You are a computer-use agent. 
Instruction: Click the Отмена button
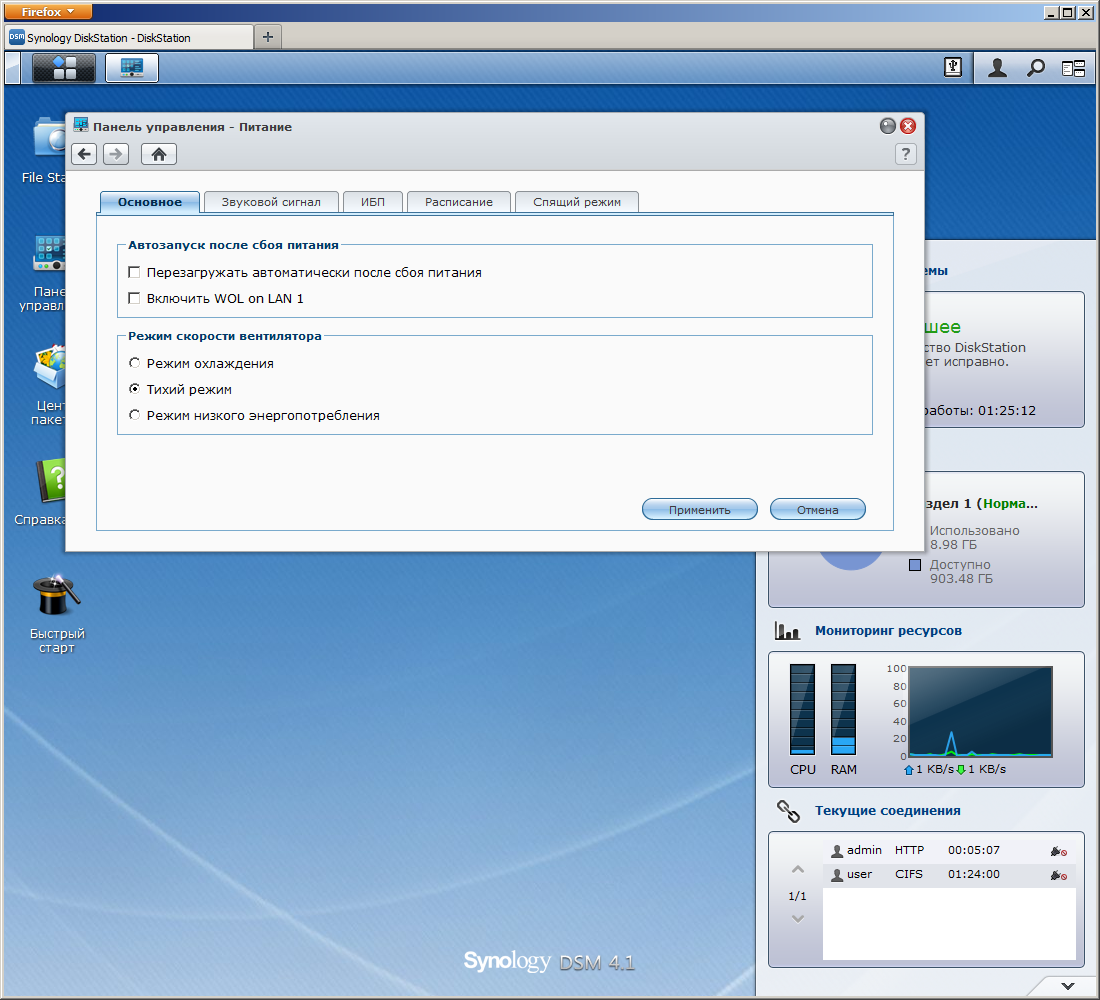(x=817, y=509)
